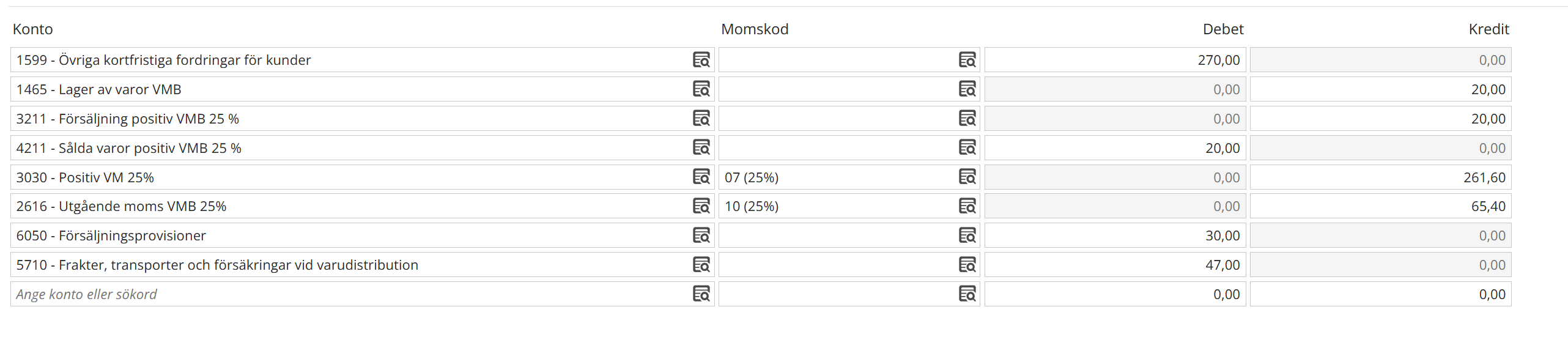Screen dimensions: 1568x359
Task: Open VAT code lookup for 10 (25%)
Action: click(967, 206)
